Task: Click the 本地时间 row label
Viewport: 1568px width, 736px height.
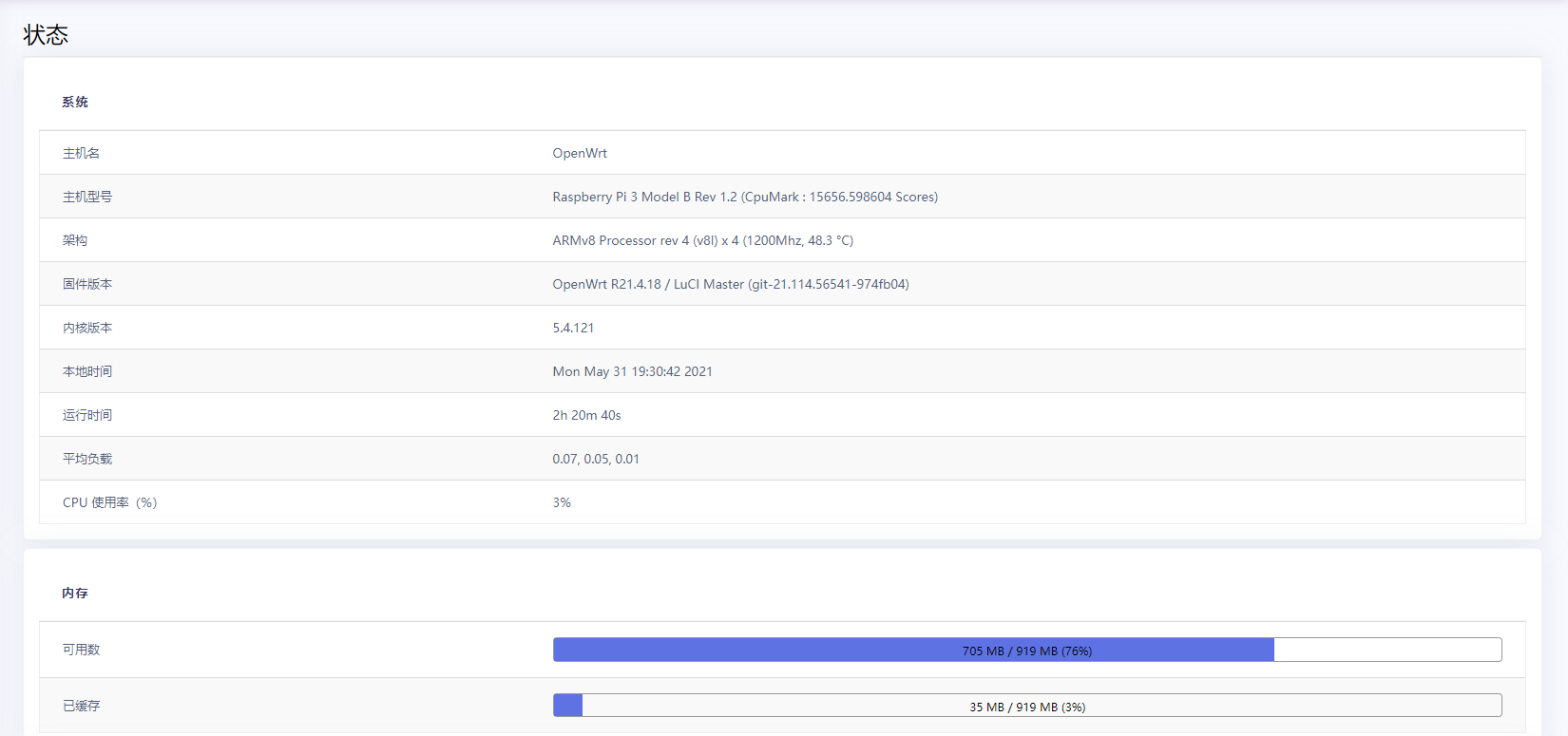Action: coord(87,371)
